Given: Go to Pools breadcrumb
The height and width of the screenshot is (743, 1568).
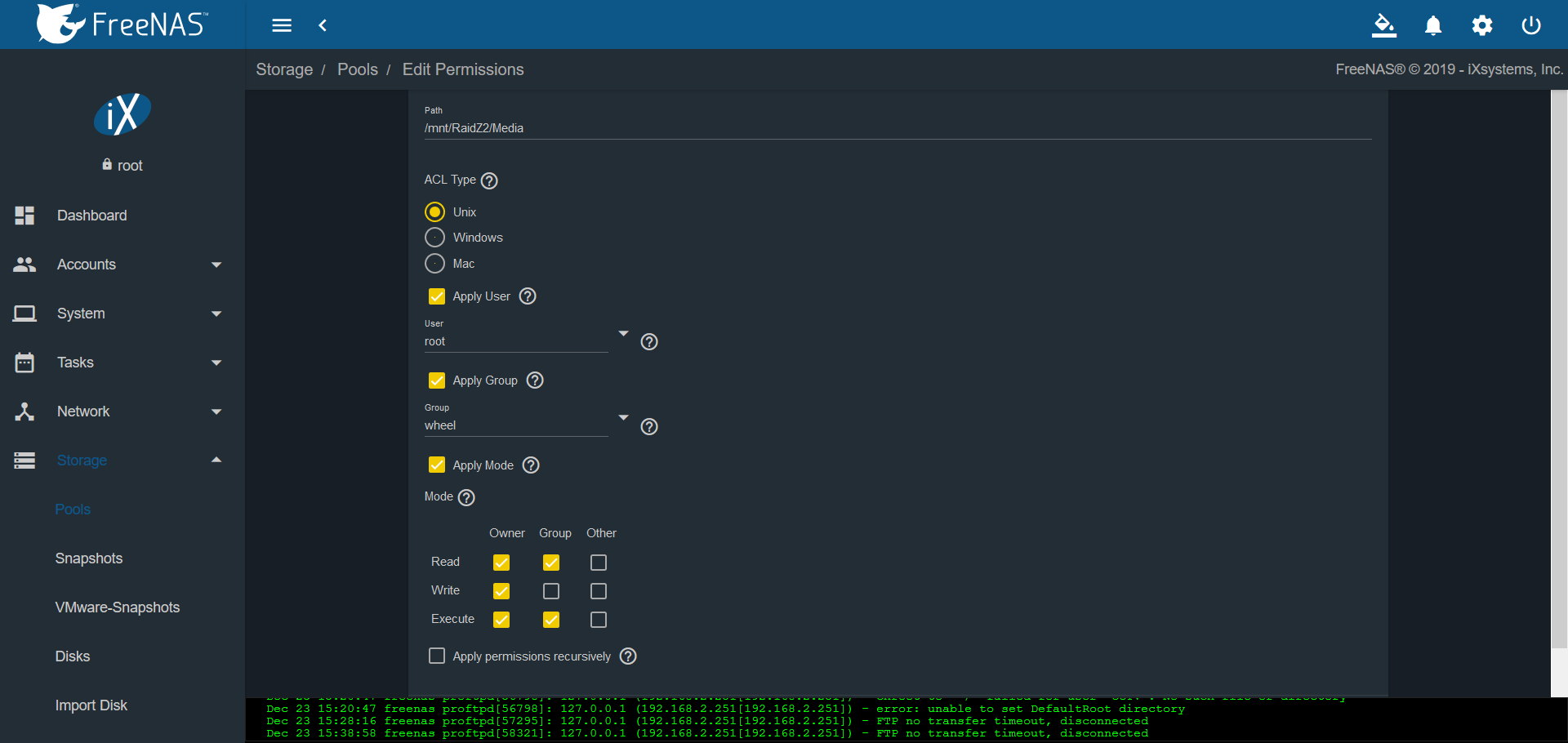Looking at the screenshot, I should (358, 69).
